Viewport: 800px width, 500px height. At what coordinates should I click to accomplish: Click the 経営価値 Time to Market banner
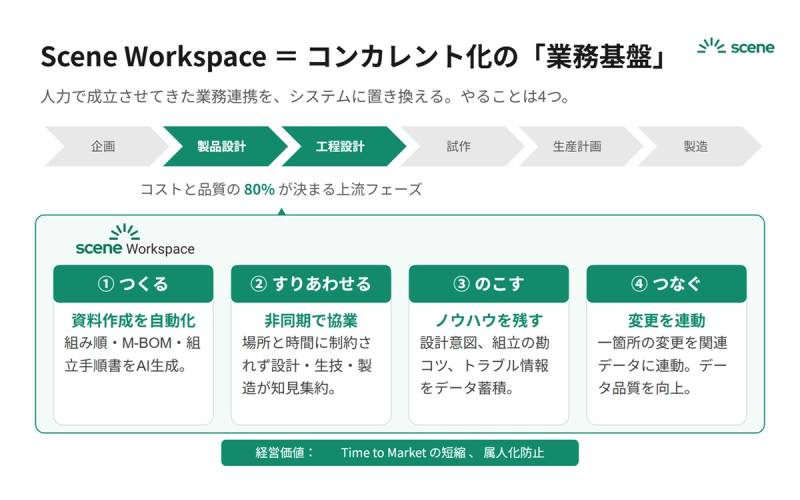point(400,453)
